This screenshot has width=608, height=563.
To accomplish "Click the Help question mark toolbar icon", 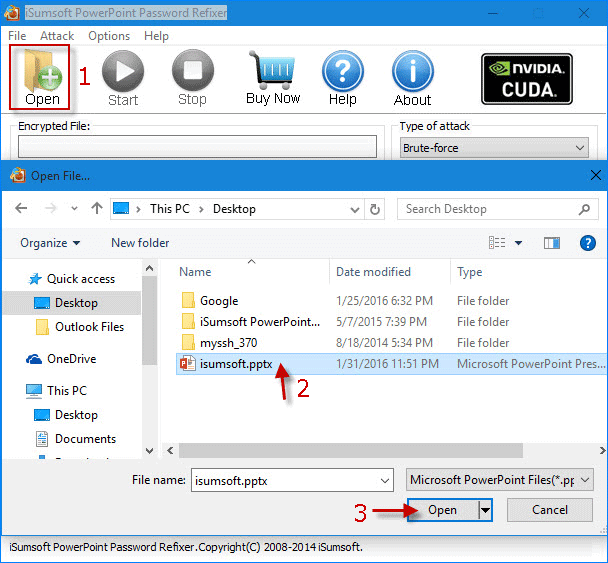I will tap(343, 78).
